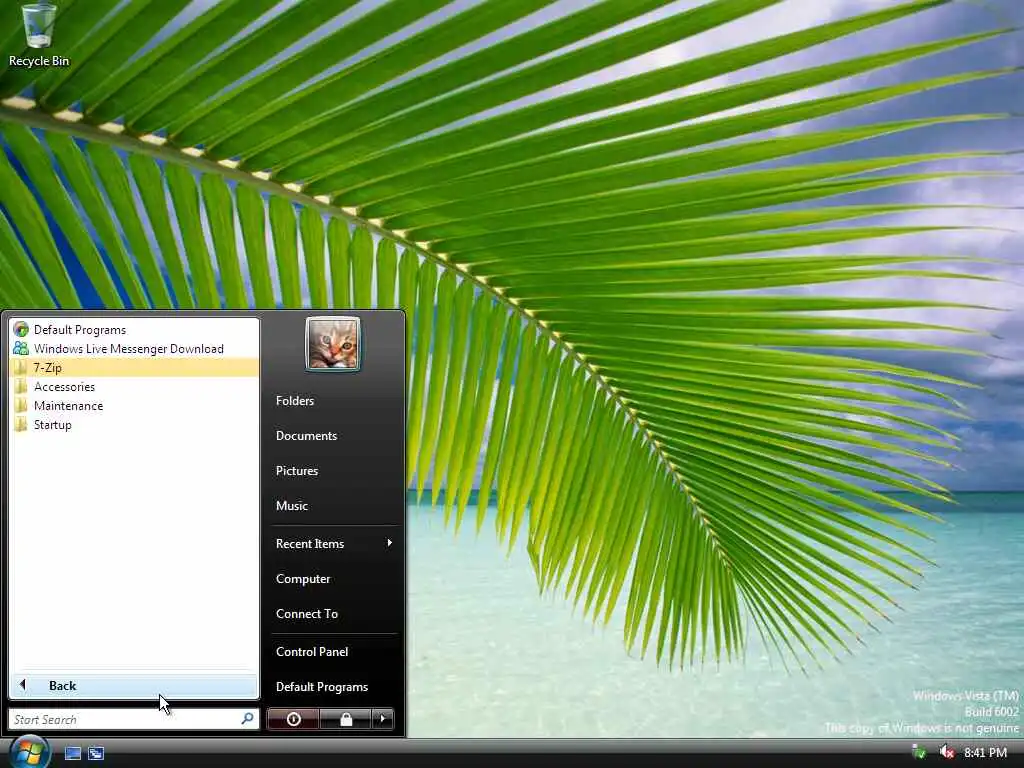
Task: Open Music from the Start menu
Action: click(x=291, y=506)
